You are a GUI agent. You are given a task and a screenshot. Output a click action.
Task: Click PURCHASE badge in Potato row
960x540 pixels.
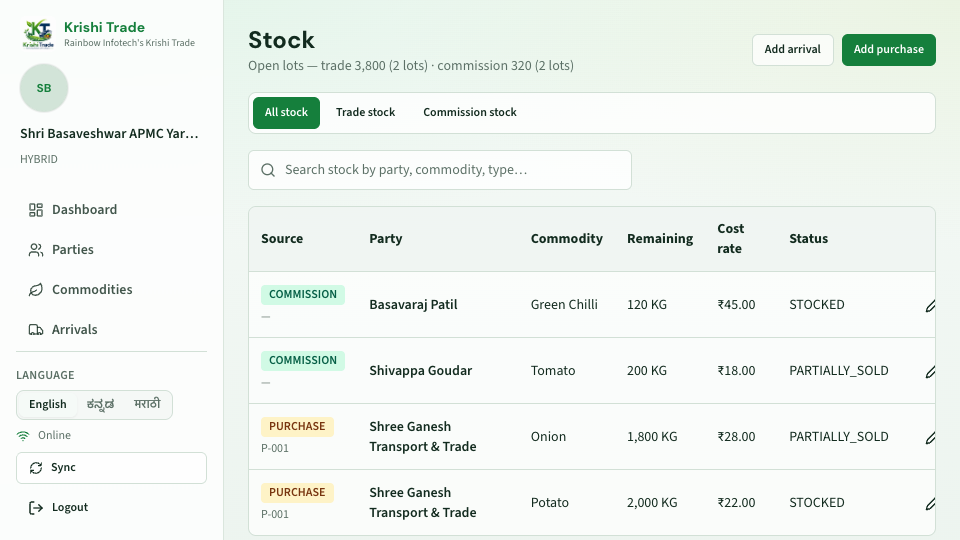click(x=297, y=493)
